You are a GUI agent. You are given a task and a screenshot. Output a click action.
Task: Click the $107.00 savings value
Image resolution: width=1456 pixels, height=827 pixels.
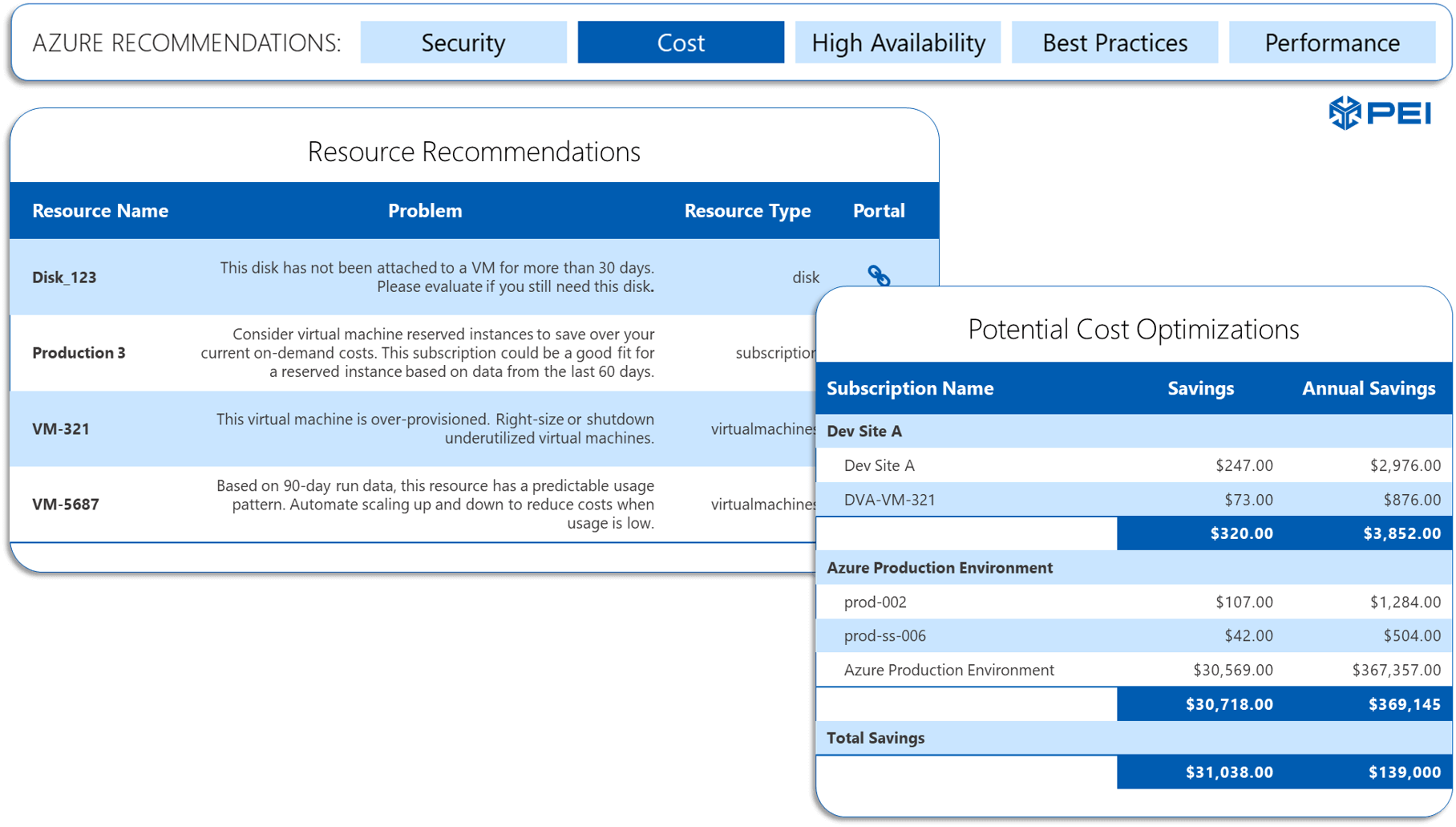[x=1244, y=602]
